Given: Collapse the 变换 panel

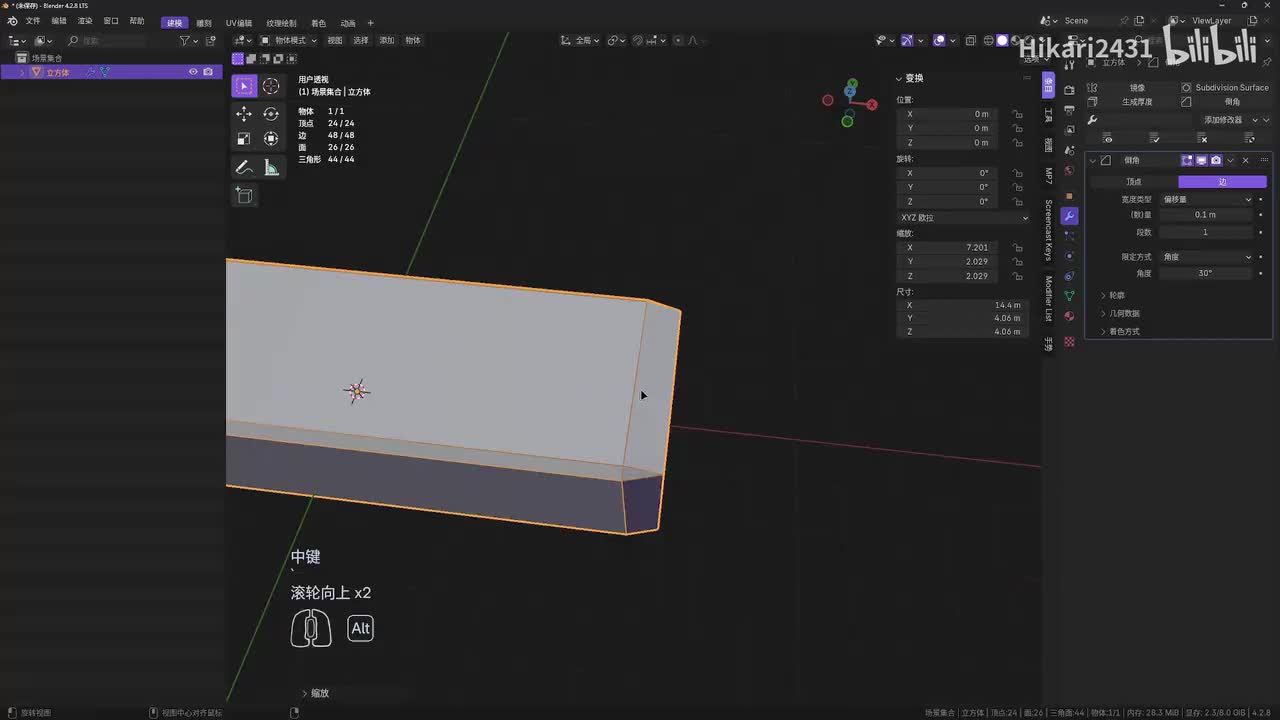Looking at the screenshot, I should [x=910, y=78].
